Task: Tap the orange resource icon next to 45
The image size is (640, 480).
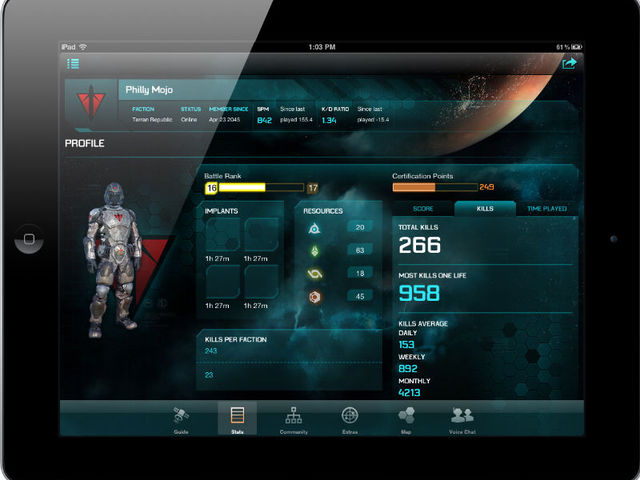Action: tap(315, 297)
